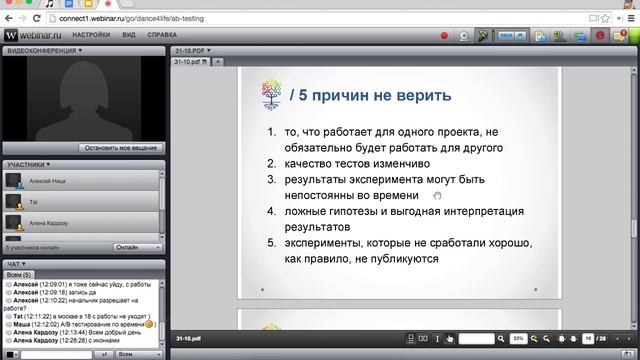Click the blue button beside talk mode
The height and width of the screenshot is (360, 640).
coord(520,36)
